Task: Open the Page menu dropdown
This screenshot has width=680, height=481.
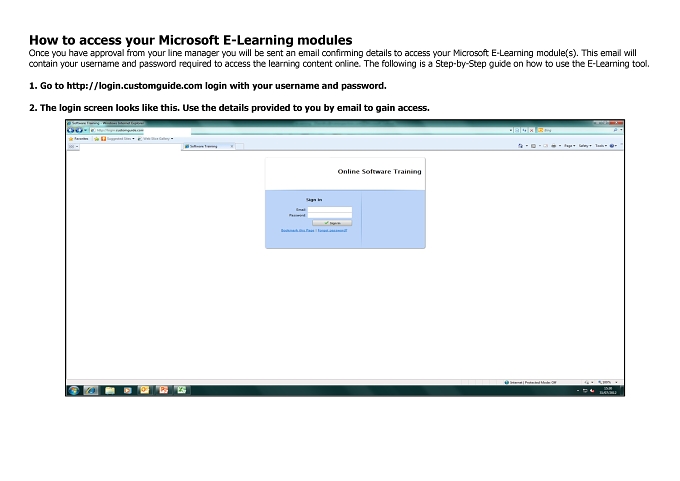Action: (x=569, y=146)
